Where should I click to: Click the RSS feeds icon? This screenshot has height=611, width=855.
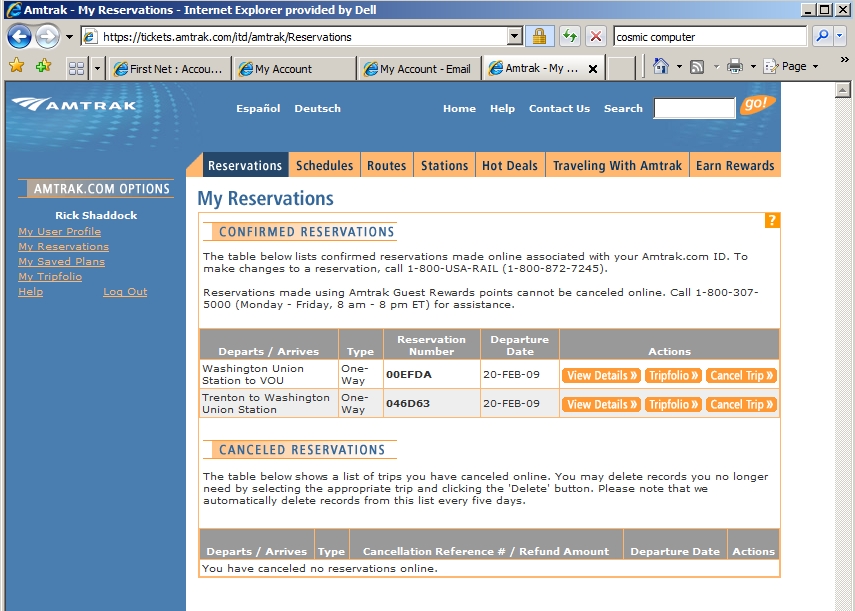coord(697,66)
